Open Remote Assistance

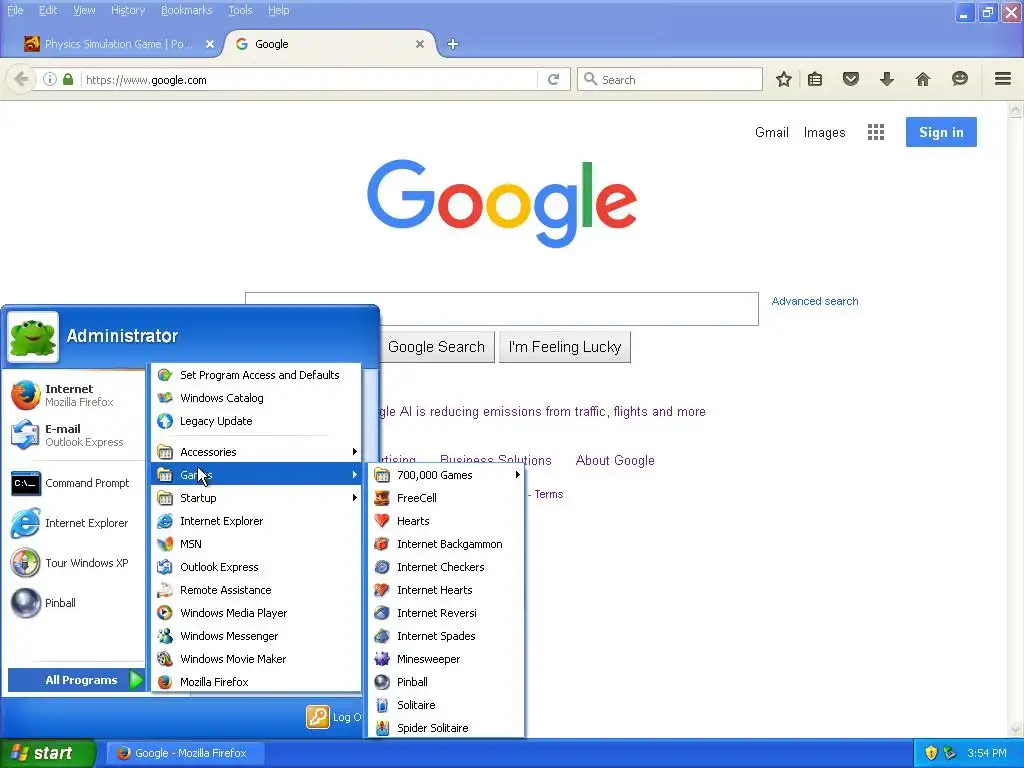(x=256, y=590)
